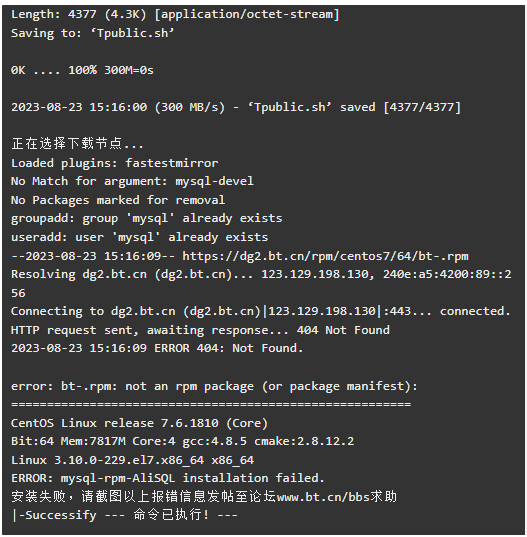Click the 'No Packages marked for removal' line
527x537 pixels.
click(x=118, y=200)
